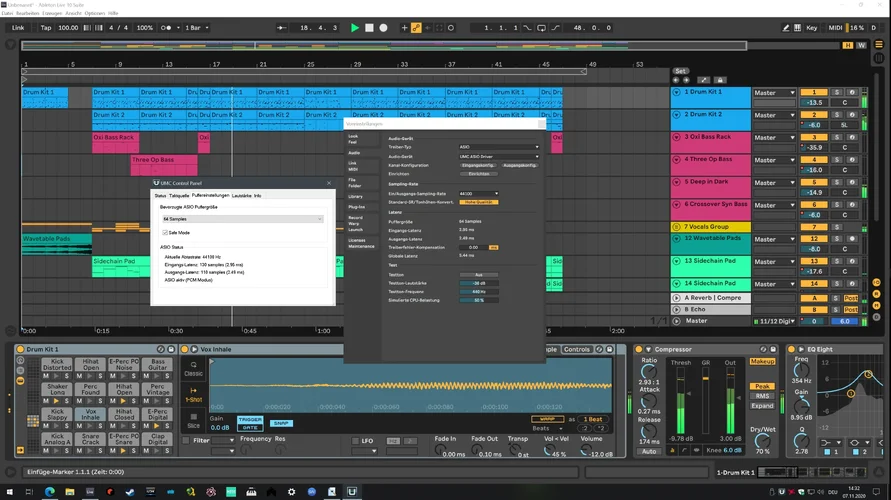Toggle the Key map mode switch
This screenshot has width=891, height=500.
point(811,28)
